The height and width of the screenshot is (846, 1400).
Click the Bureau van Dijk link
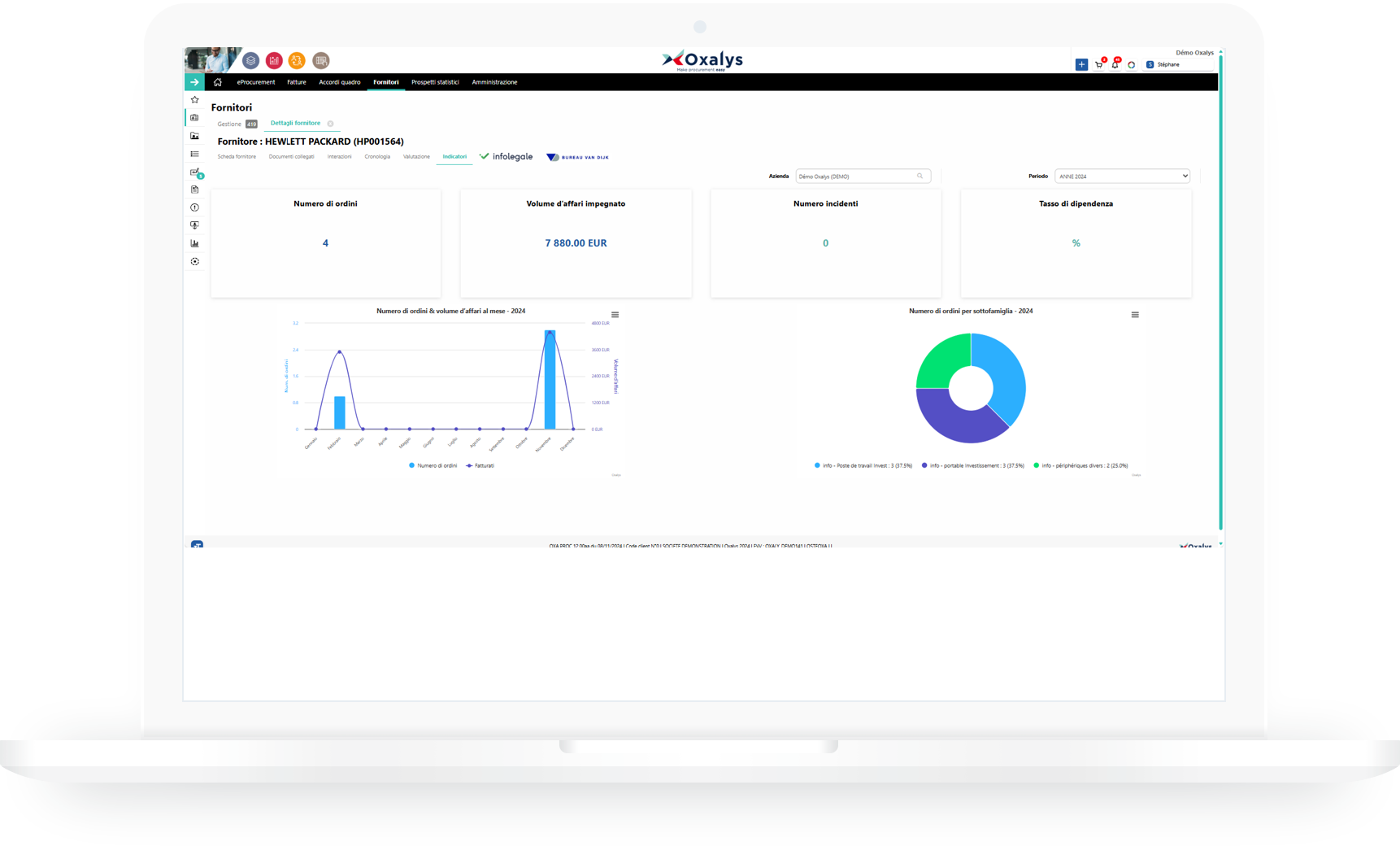tap(578, 157)
